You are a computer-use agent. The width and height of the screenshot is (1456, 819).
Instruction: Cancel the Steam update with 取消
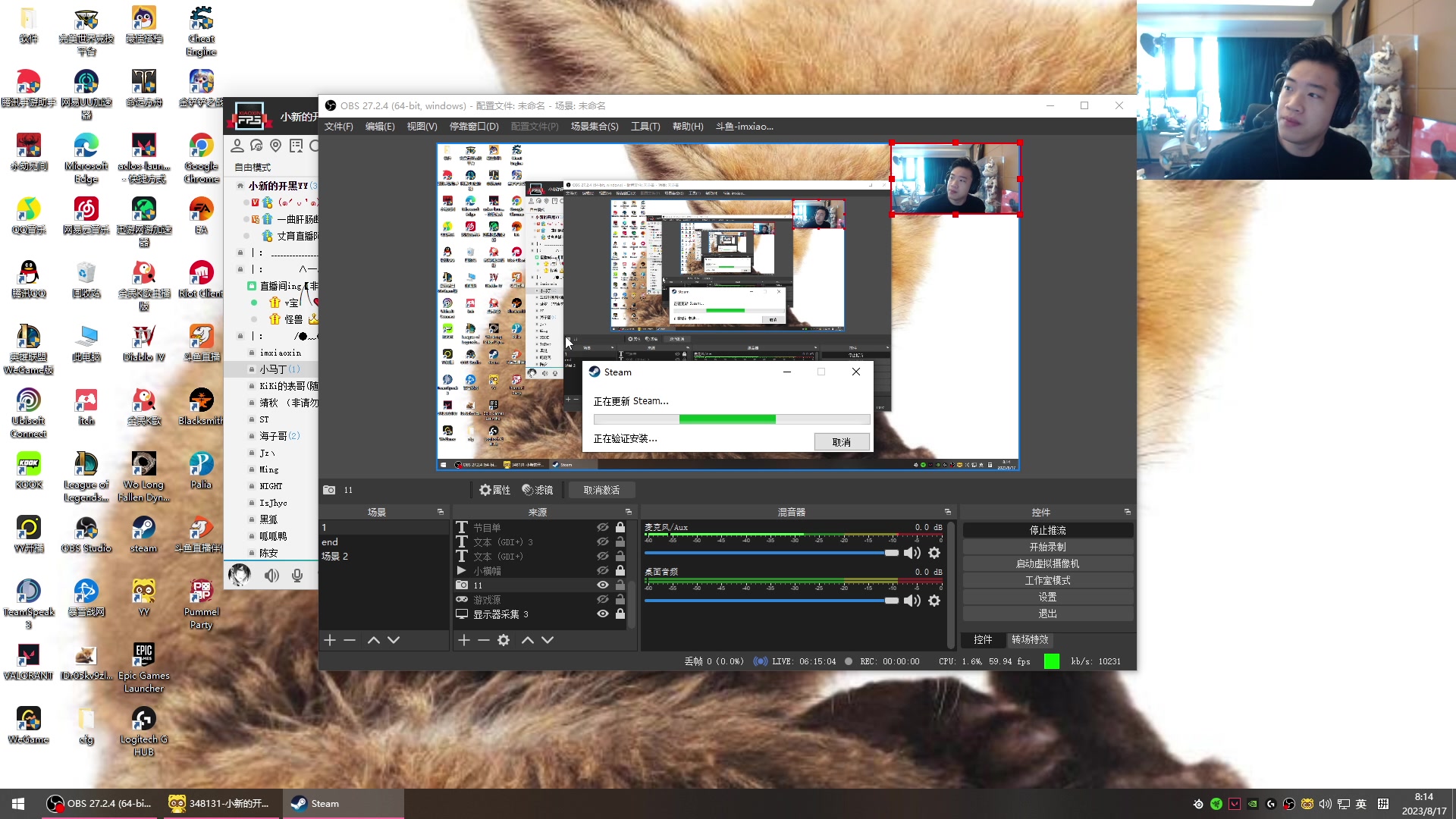pyautogui.click(x=841, y=442)
